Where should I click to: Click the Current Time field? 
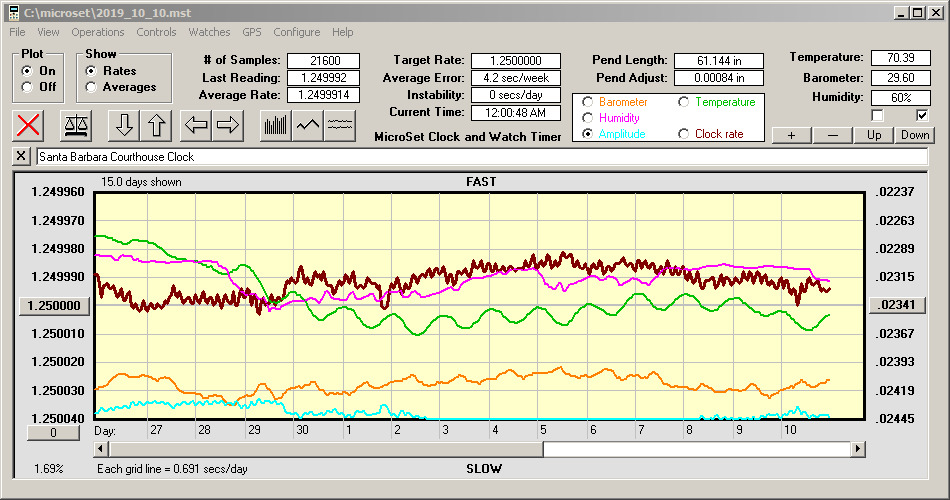click(x=516, y=112)
